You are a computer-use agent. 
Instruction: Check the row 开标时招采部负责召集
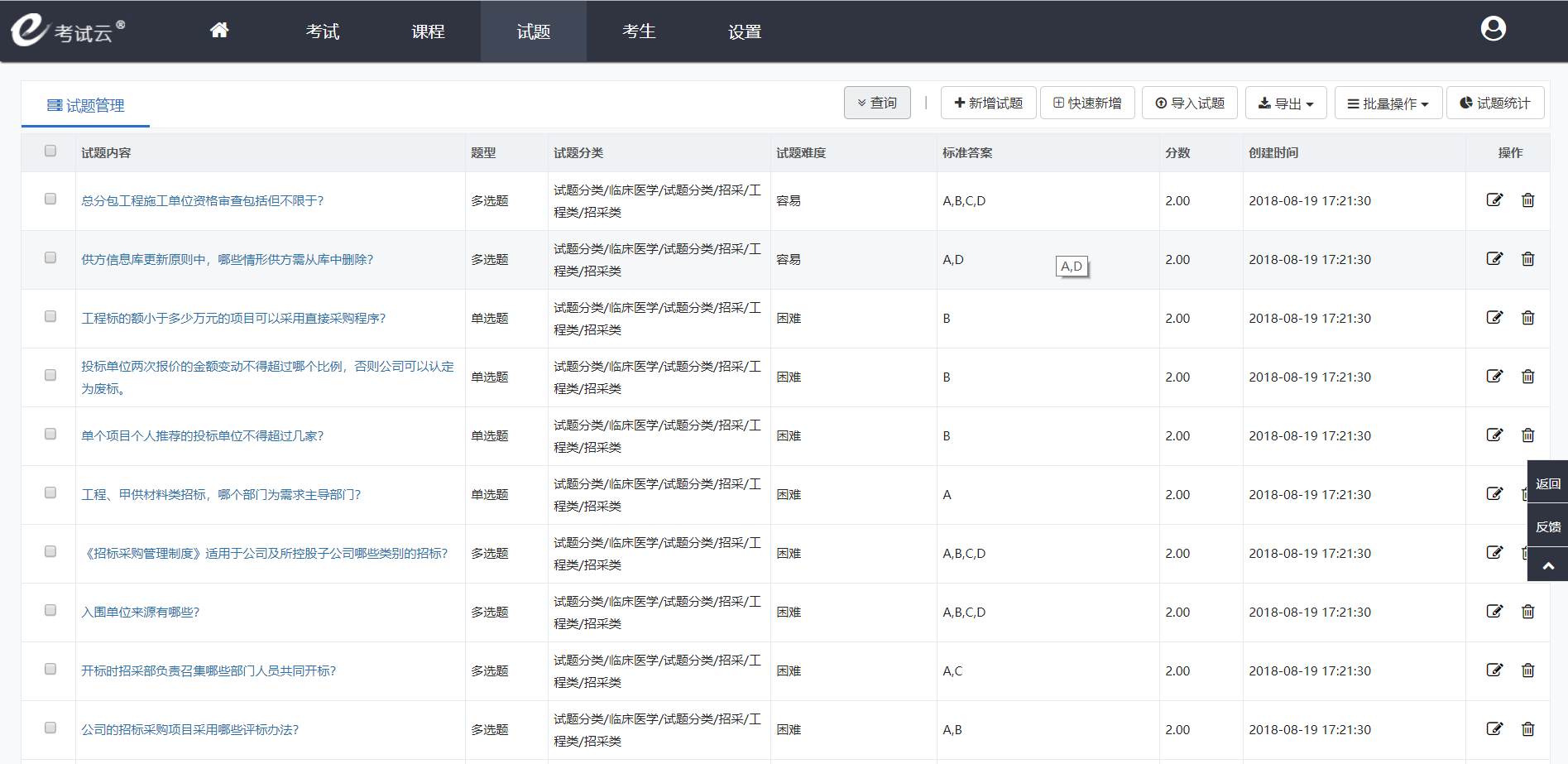pyautogui.click(x=50, y=669)
